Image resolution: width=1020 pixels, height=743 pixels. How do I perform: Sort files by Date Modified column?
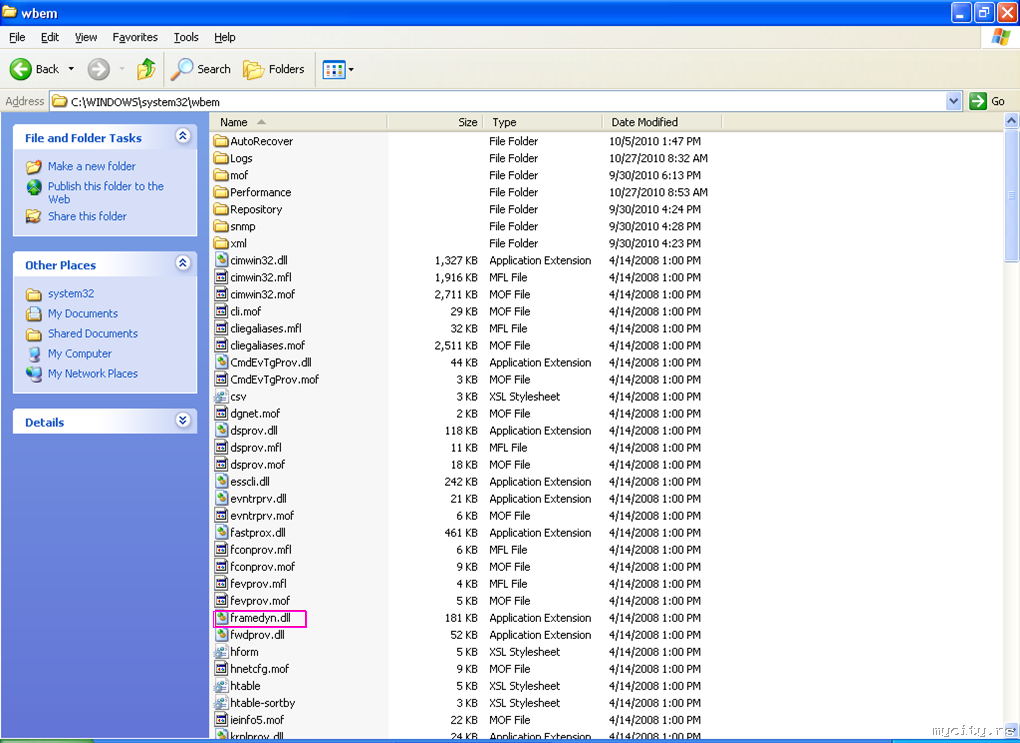coord(645,122)
